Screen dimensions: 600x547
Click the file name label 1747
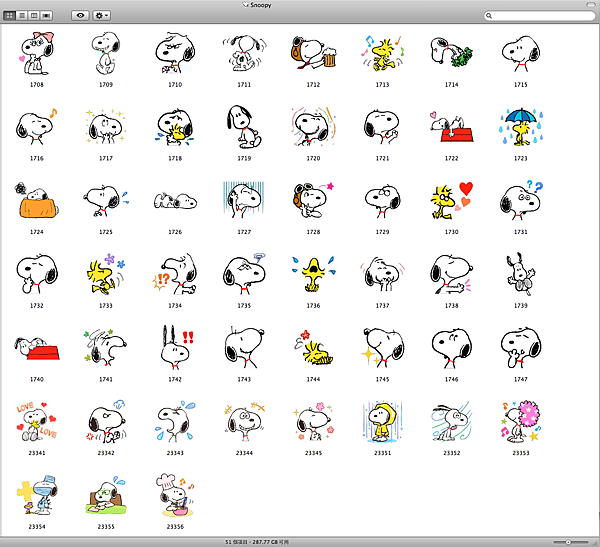click(521, 379)
